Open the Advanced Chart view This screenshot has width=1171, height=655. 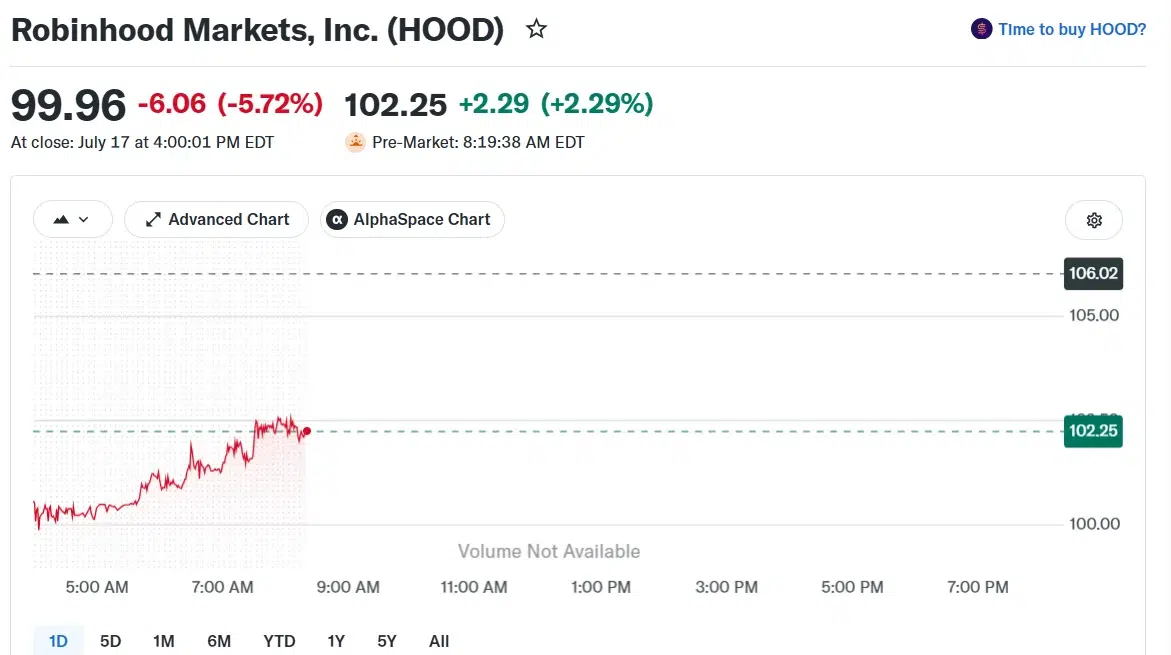[x=217, y=220]
